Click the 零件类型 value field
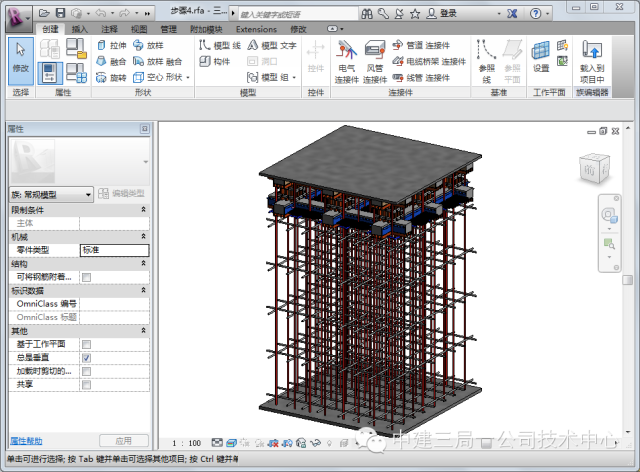640x472 pixels. [114, 250]
